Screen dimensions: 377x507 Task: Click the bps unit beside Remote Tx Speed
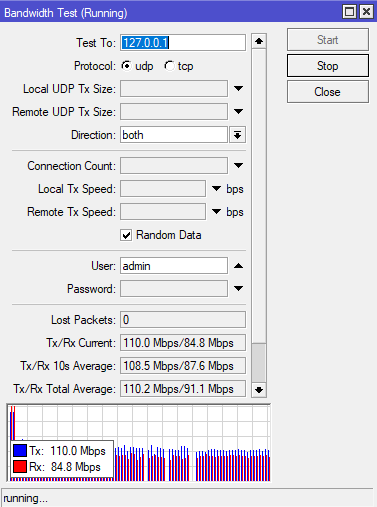click(235, 212)
